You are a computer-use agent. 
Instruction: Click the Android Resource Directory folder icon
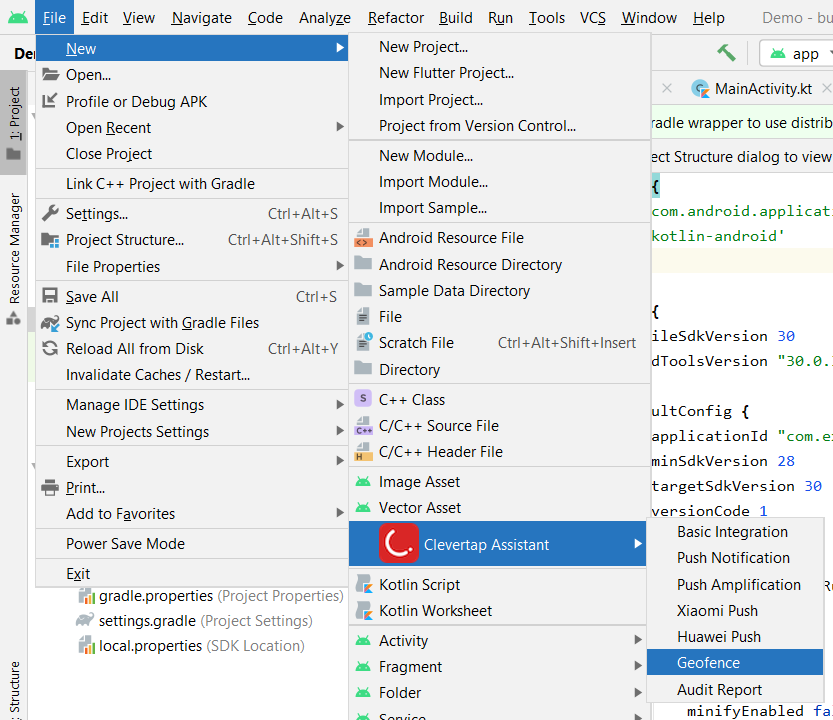pyautogui.click(x=363, y=264)
